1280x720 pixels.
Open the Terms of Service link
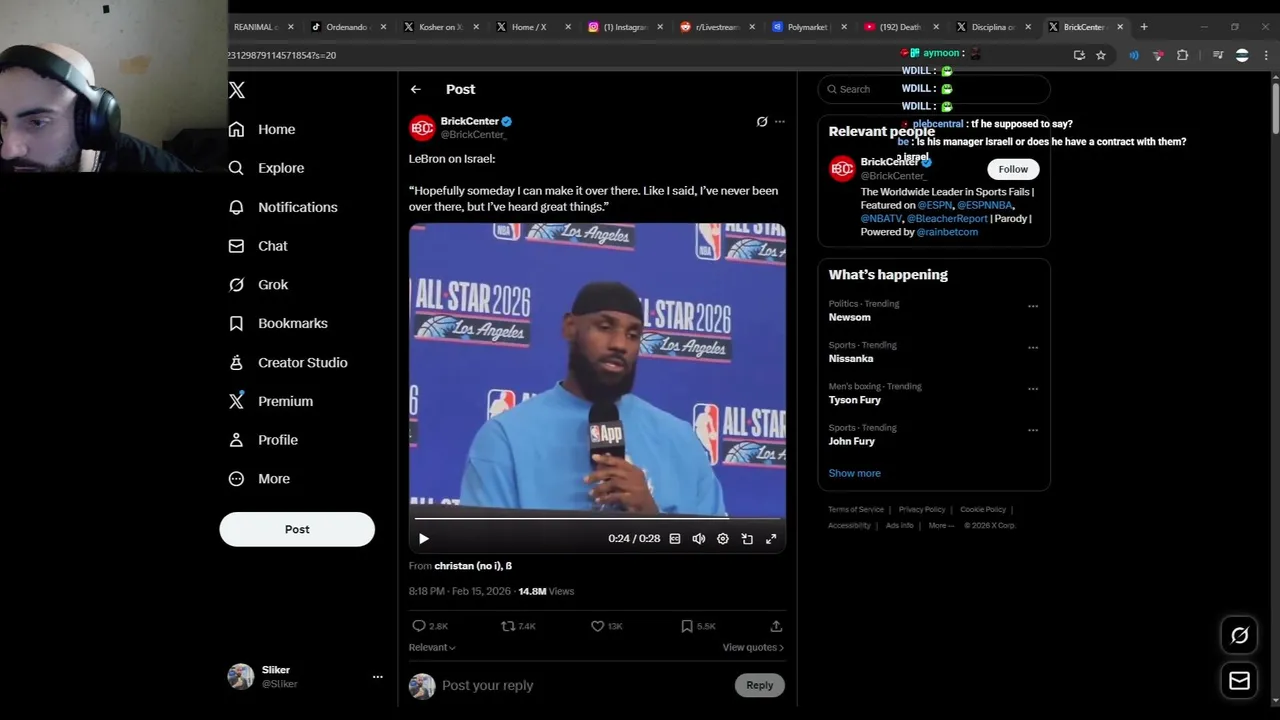pyautogui.click(x=856, y=510)
